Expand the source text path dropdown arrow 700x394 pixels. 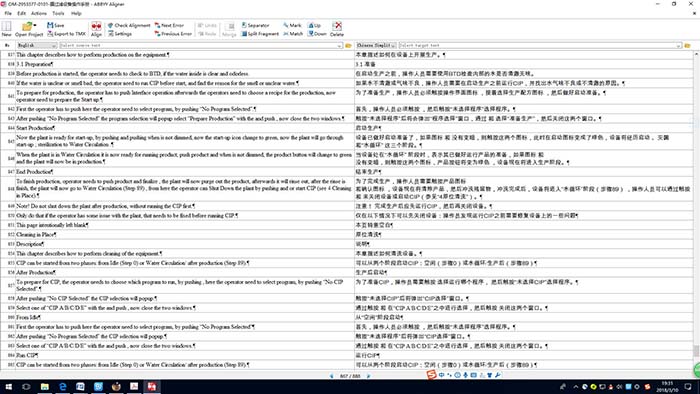tap(340, 46)
